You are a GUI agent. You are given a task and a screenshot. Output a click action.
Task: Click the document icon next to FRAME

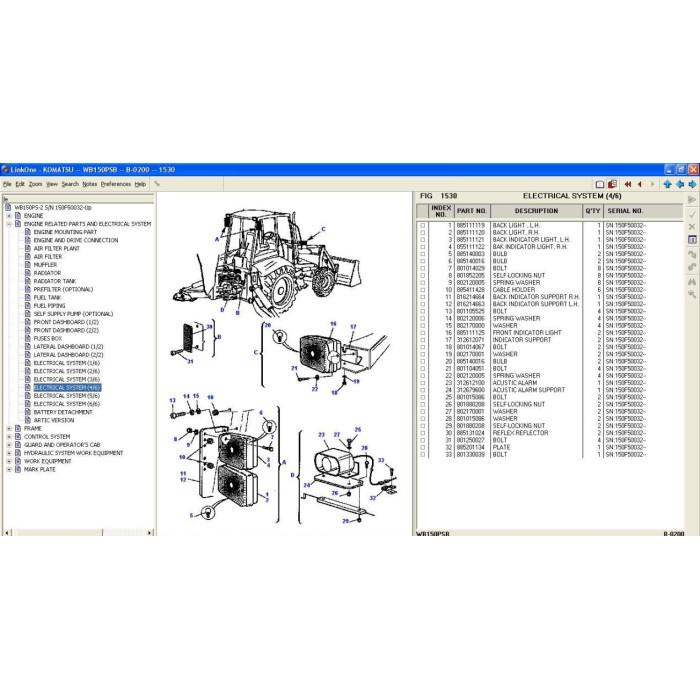pos(18,429)
